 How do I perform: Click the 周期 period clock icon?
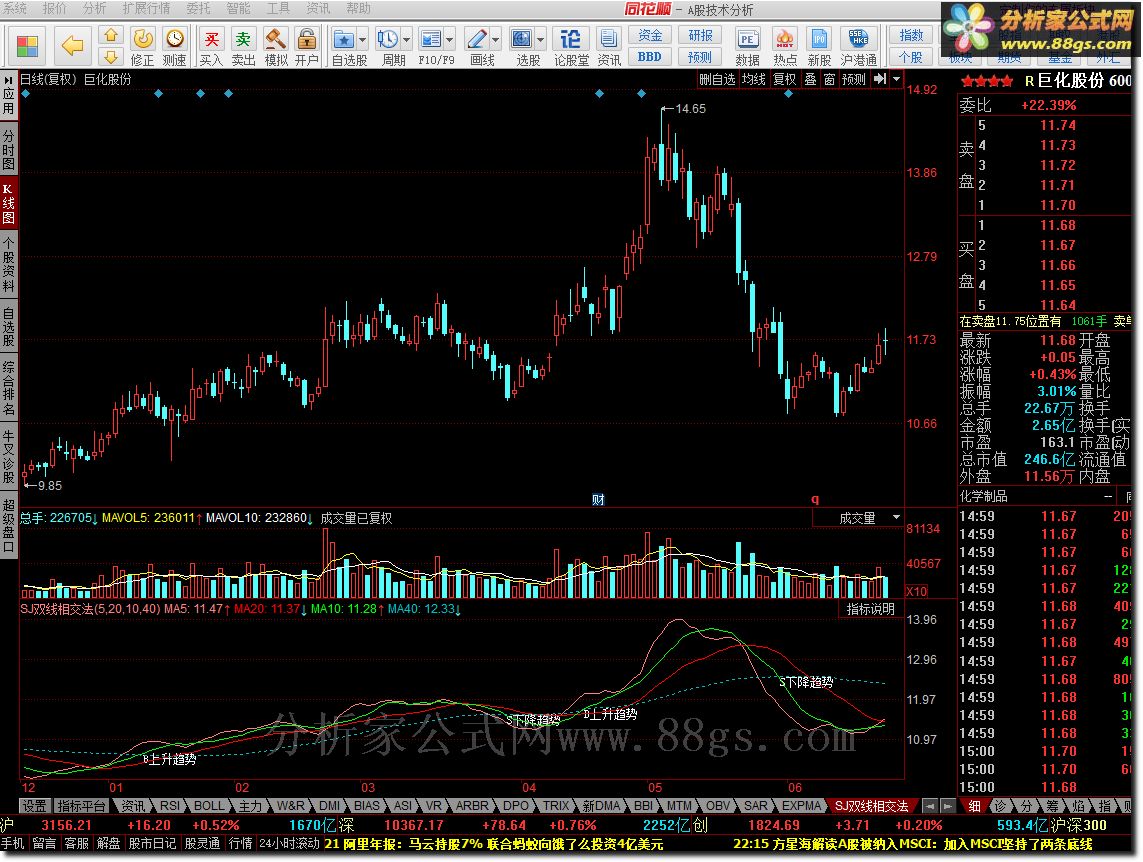[388, 39]
